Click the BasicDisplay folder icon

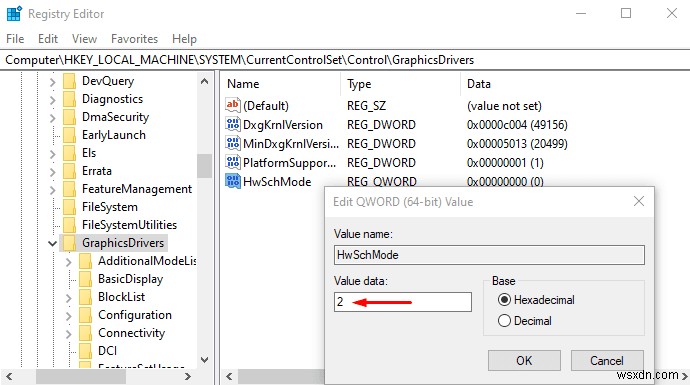click(85, 279)
